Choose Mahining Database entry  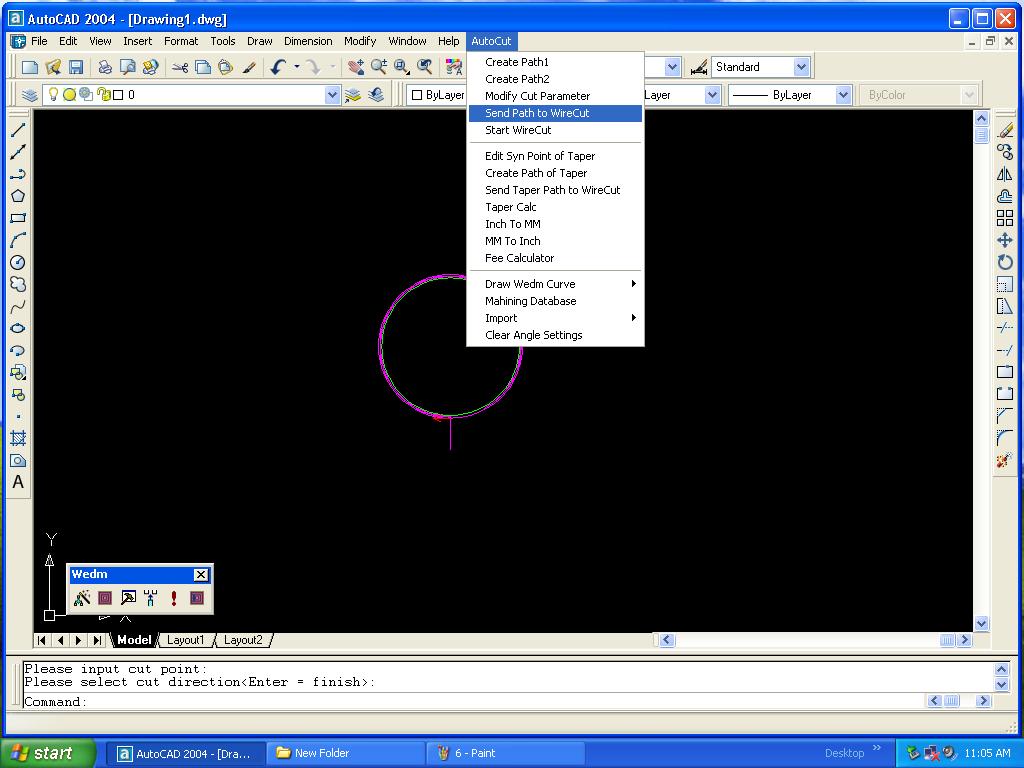tap(555, 301)
